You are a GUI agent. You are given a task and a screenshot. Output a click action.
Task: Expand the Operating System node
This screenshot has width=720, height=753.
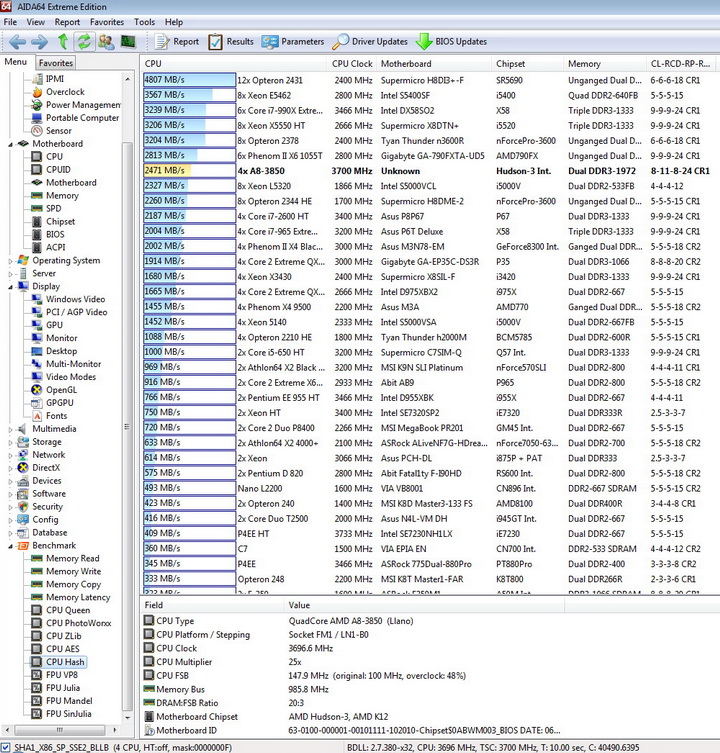pyautogui.click(x=11, y=261)
